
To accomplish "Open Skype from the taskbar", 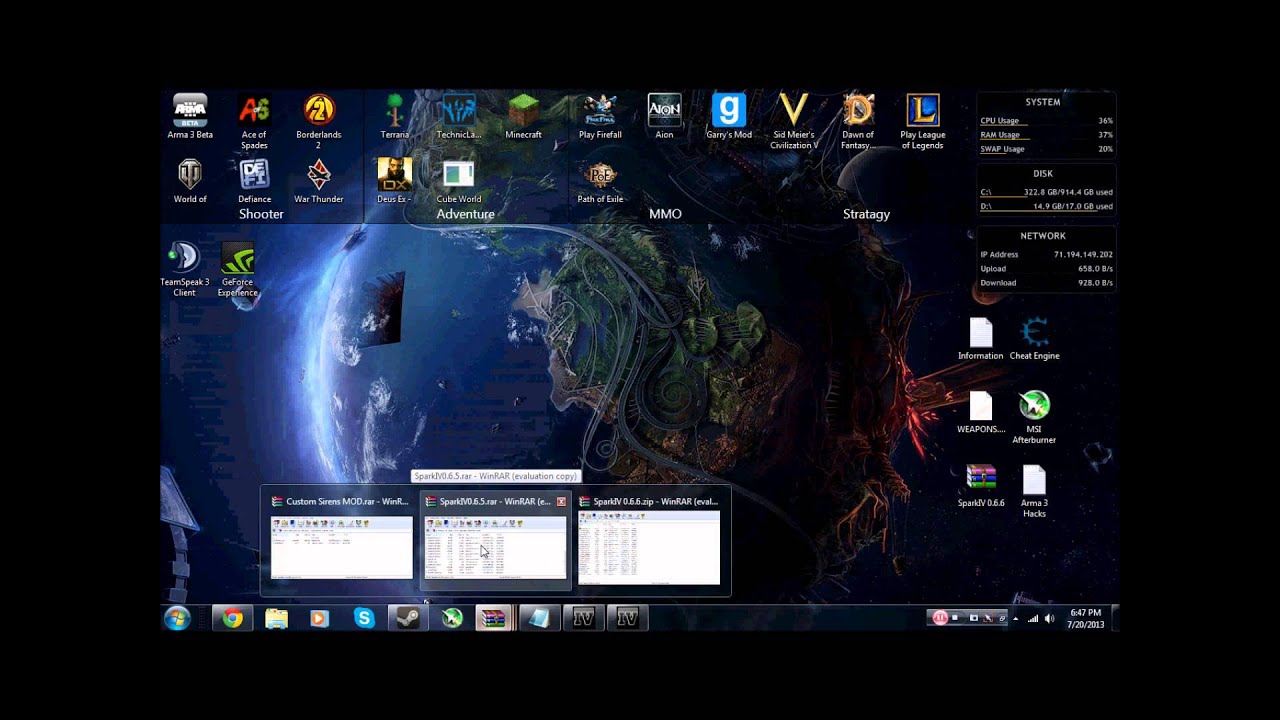I will (x=364, y=619).
